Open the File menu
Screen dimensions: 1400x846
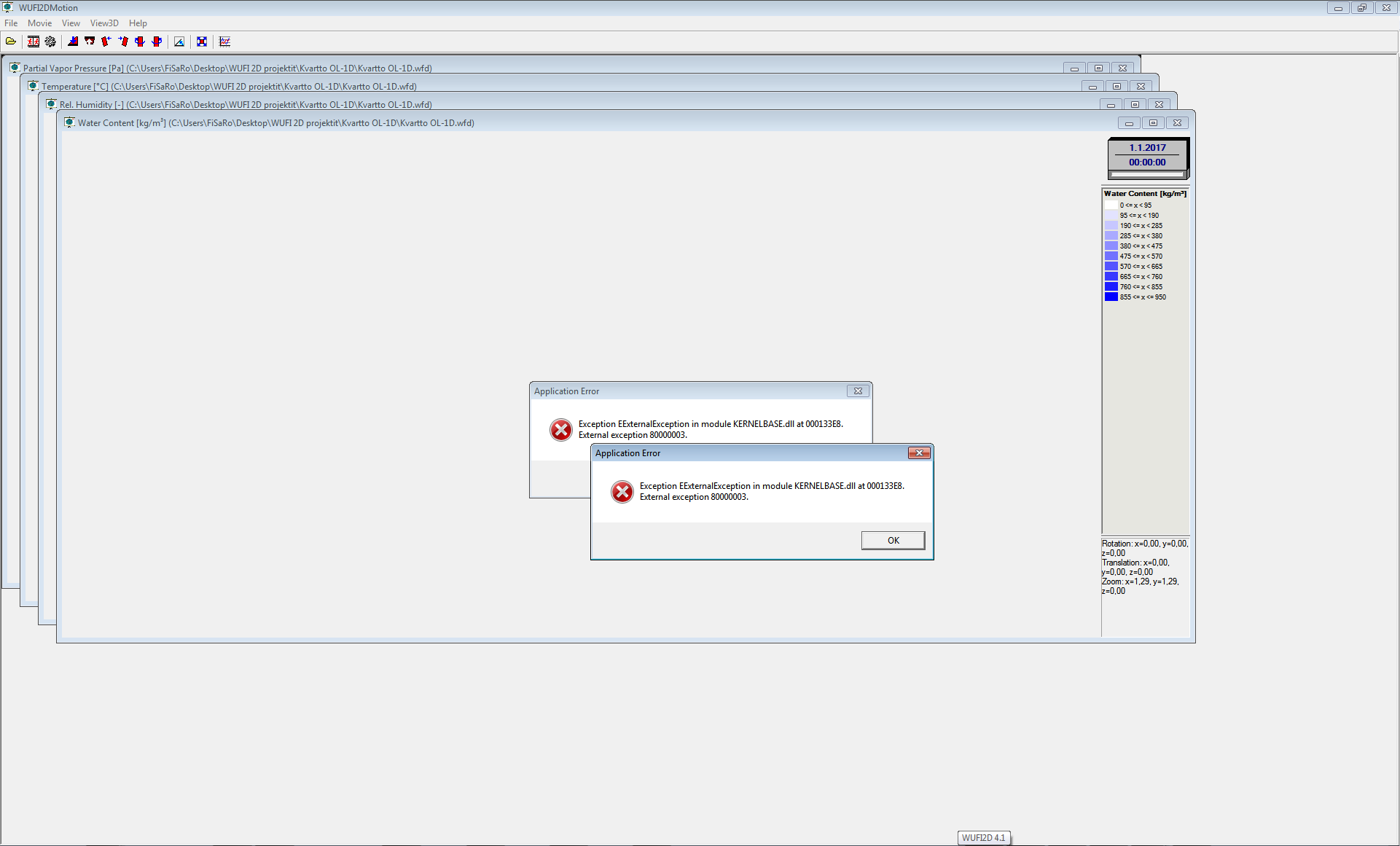[x=11, y=23]
